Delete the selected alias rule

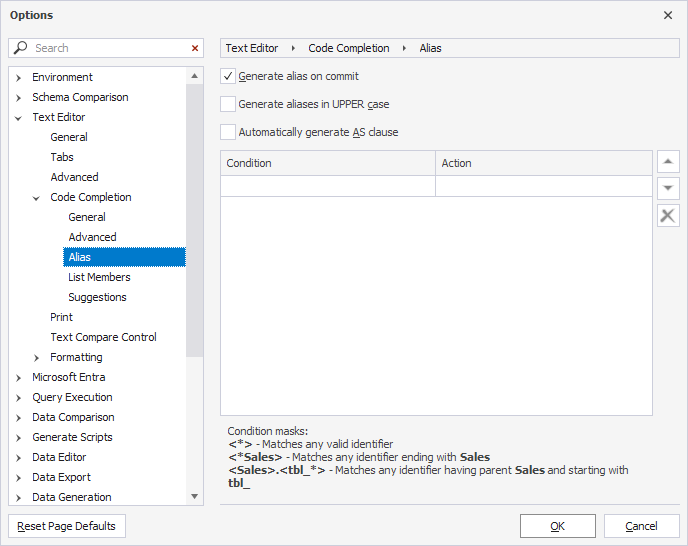[x=668, y=216]
